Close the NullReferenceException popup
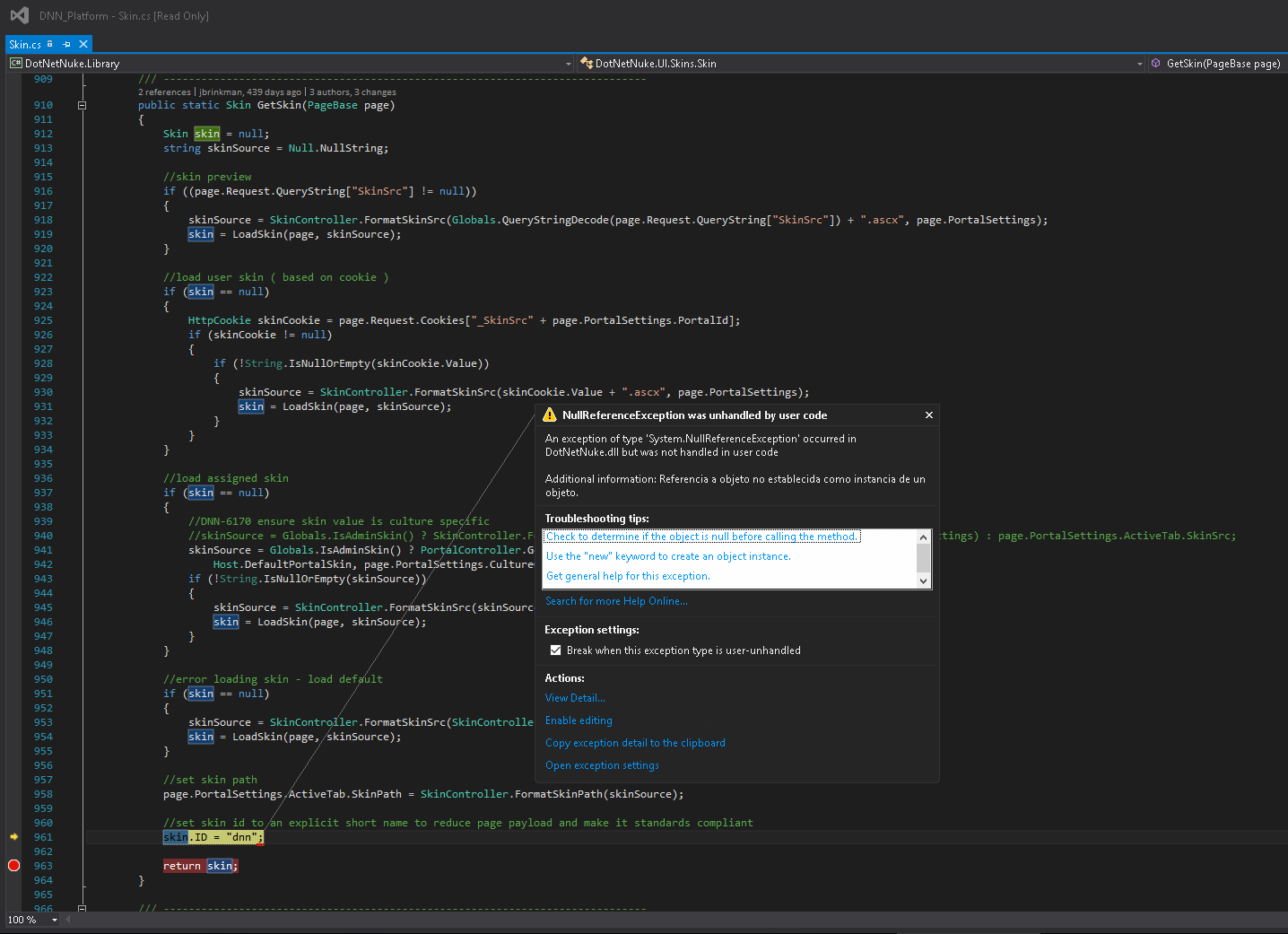The height and width of the screenshot is (934, 1288). click(x=929, y=415)
